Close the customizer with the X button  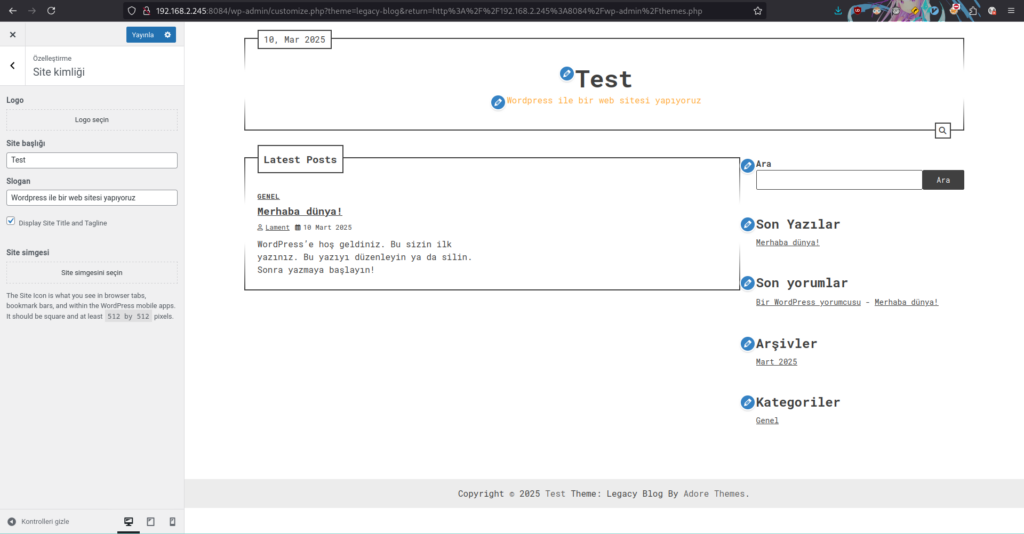pos(13,35)
